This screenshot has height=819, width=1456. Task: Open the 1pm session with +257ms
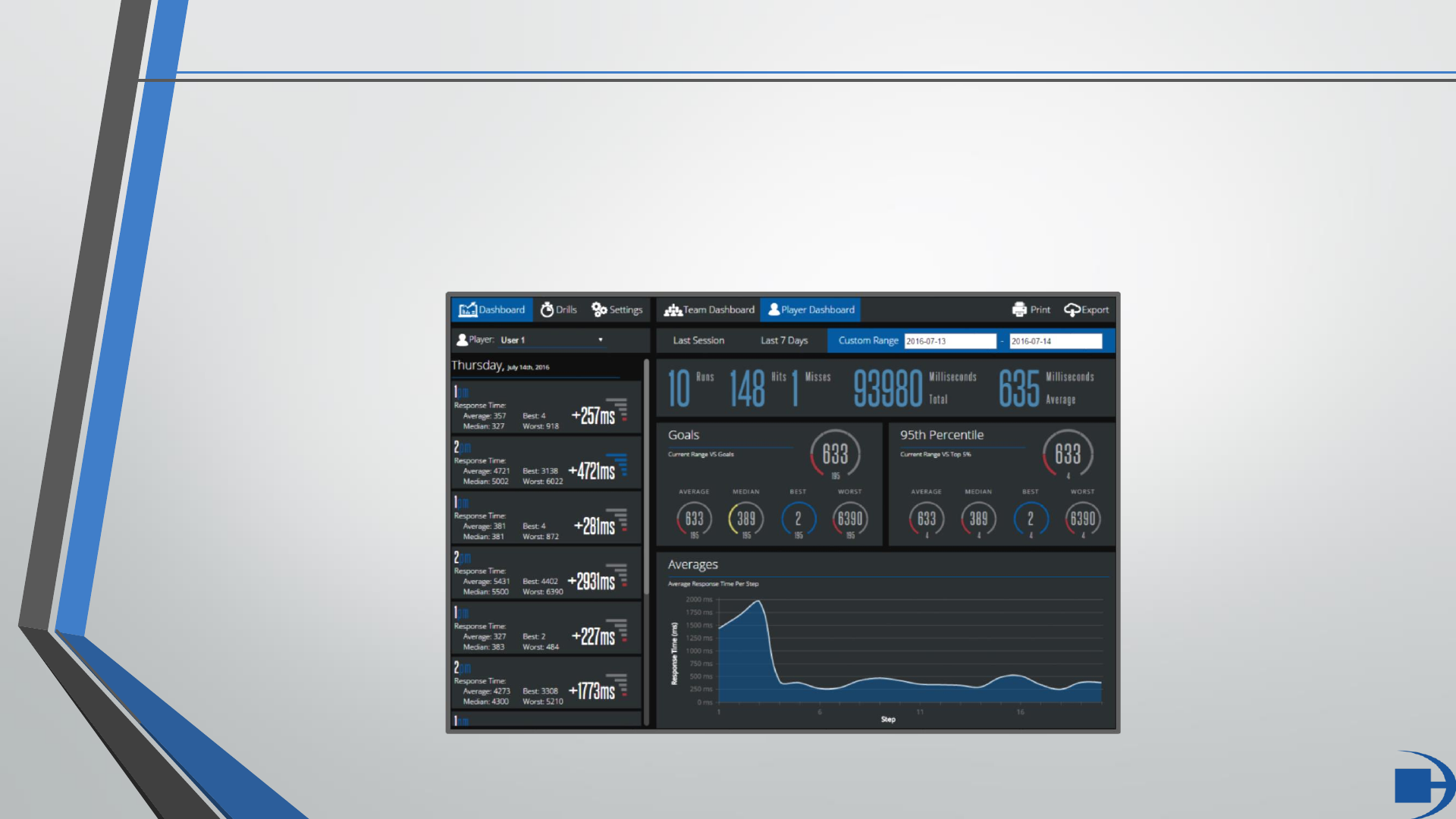546,408
